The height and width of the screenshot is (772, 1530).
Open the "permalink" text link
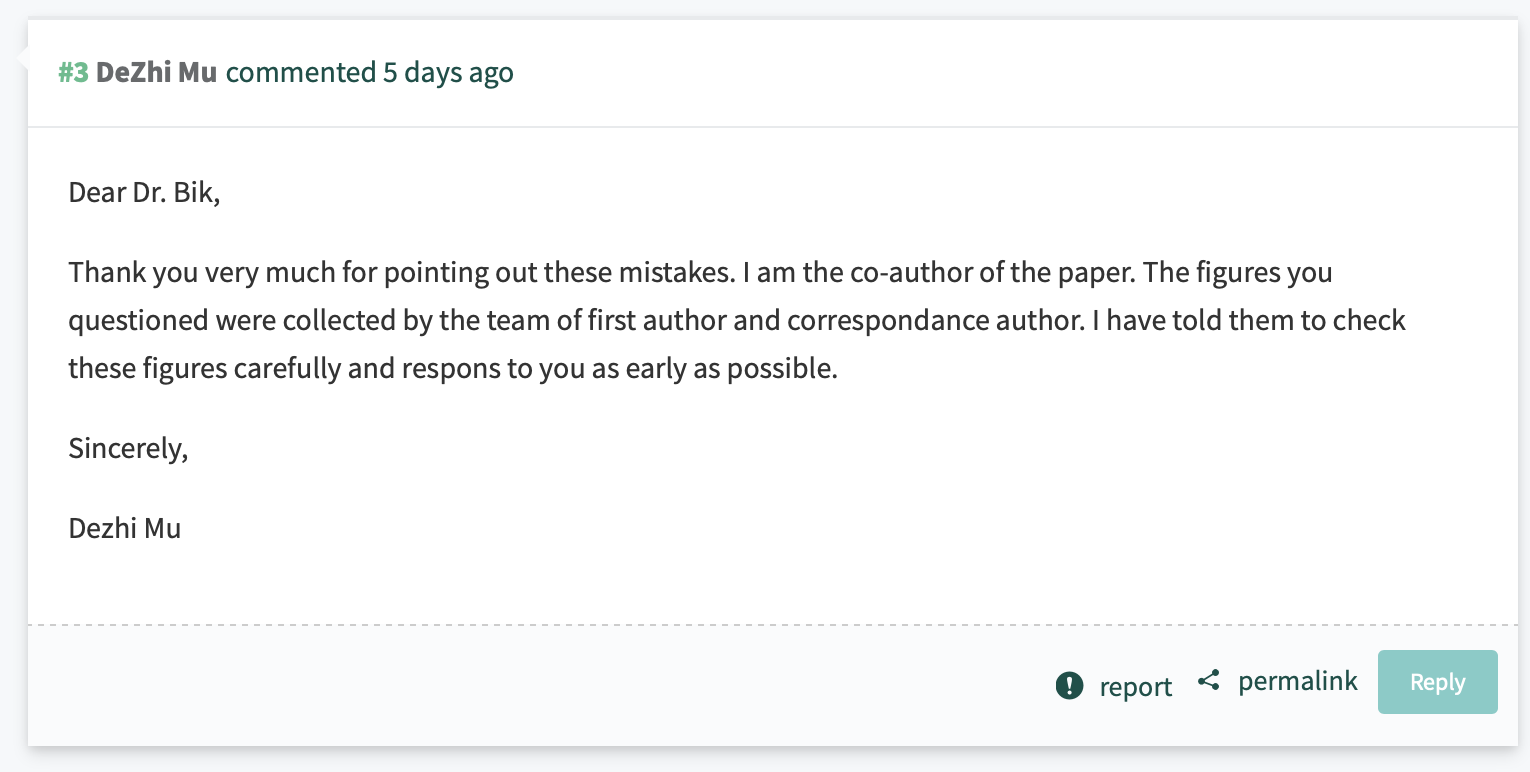click(1298, 681)
